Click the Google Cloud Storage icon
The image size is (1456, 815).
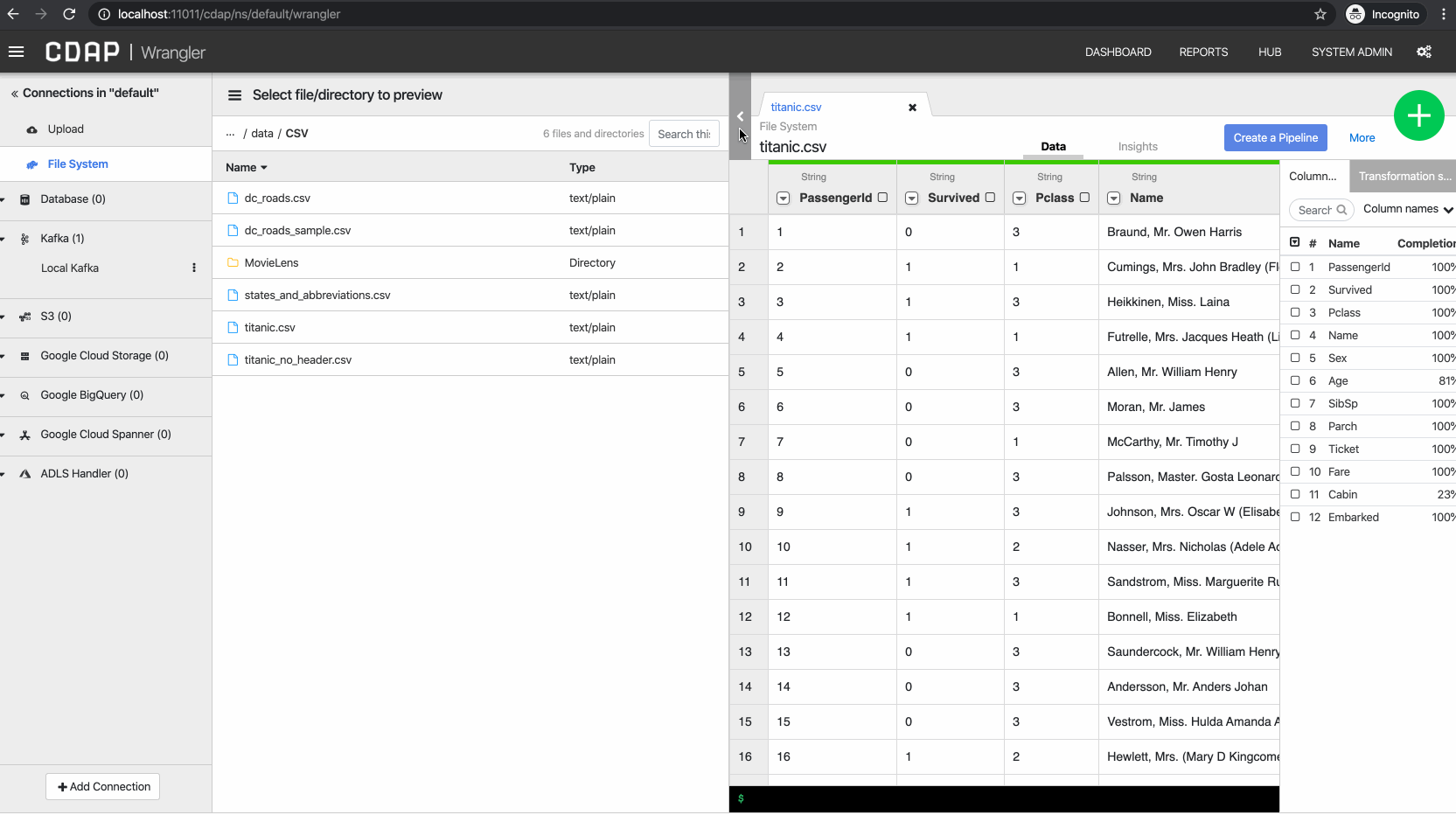(24, 356)
